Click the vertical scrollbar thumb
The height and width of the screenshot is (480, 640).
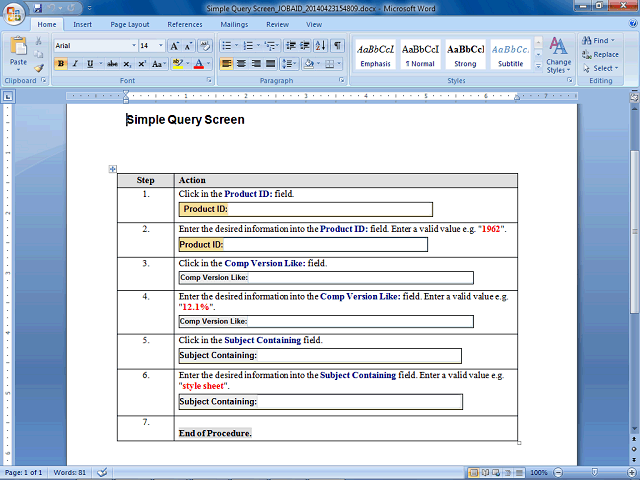(634, 232)
